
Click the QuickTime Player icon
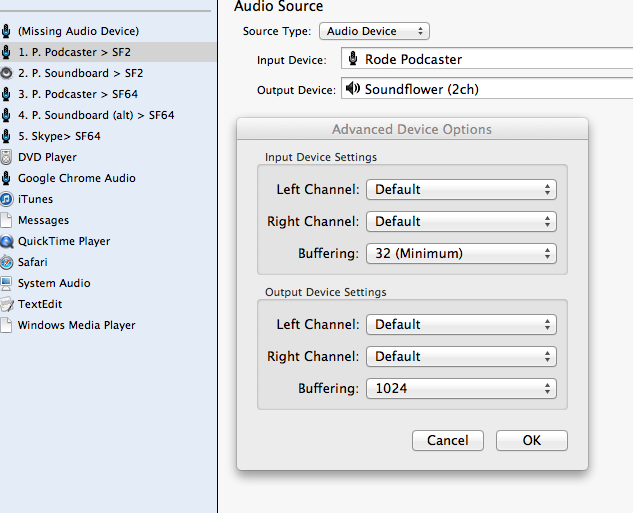coord(6,241)
